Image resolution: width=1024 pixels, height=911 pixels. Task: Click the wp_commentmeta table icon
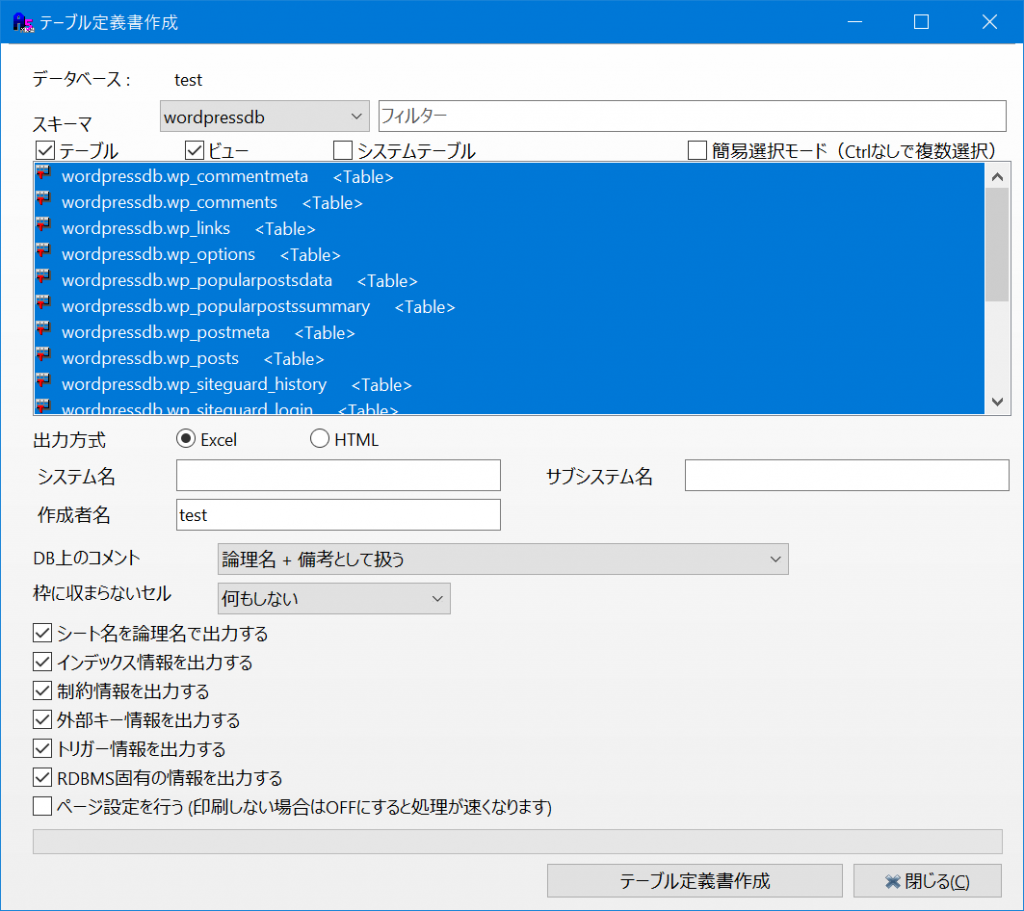click(43, 174)
